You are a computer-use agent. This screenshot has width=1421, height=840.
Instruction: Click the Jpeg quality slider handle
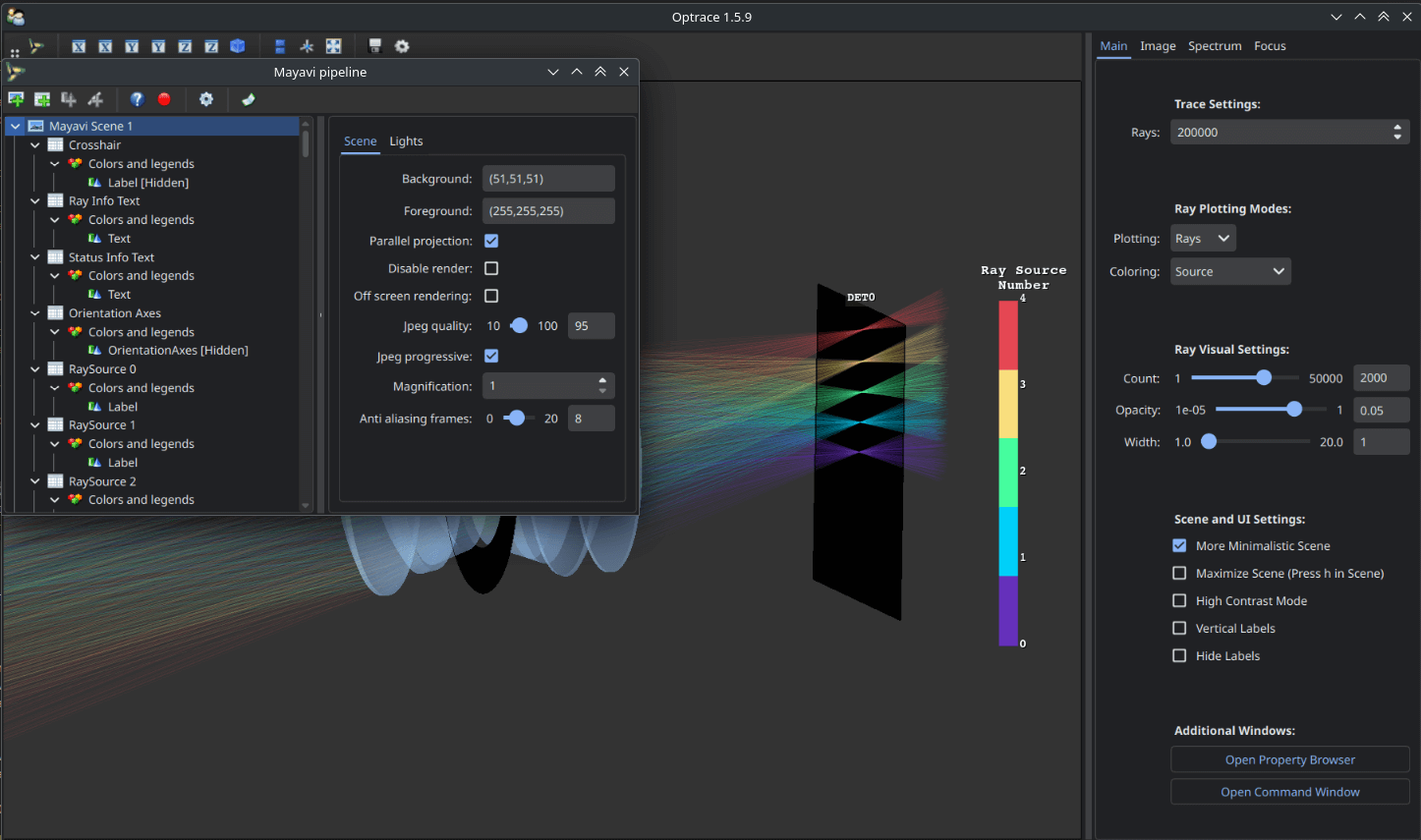pos(520,325)
